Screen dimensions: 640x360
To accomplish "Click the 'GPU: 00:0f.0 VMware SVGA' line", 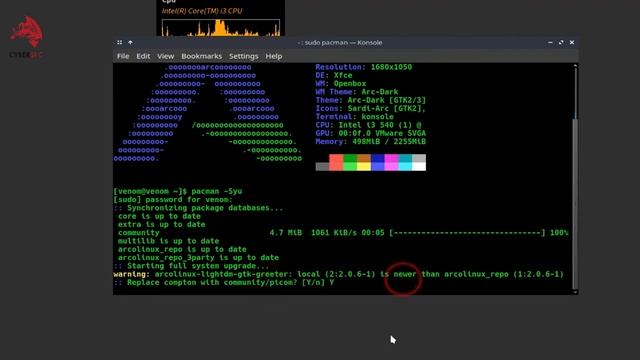I will coord(371,133).
